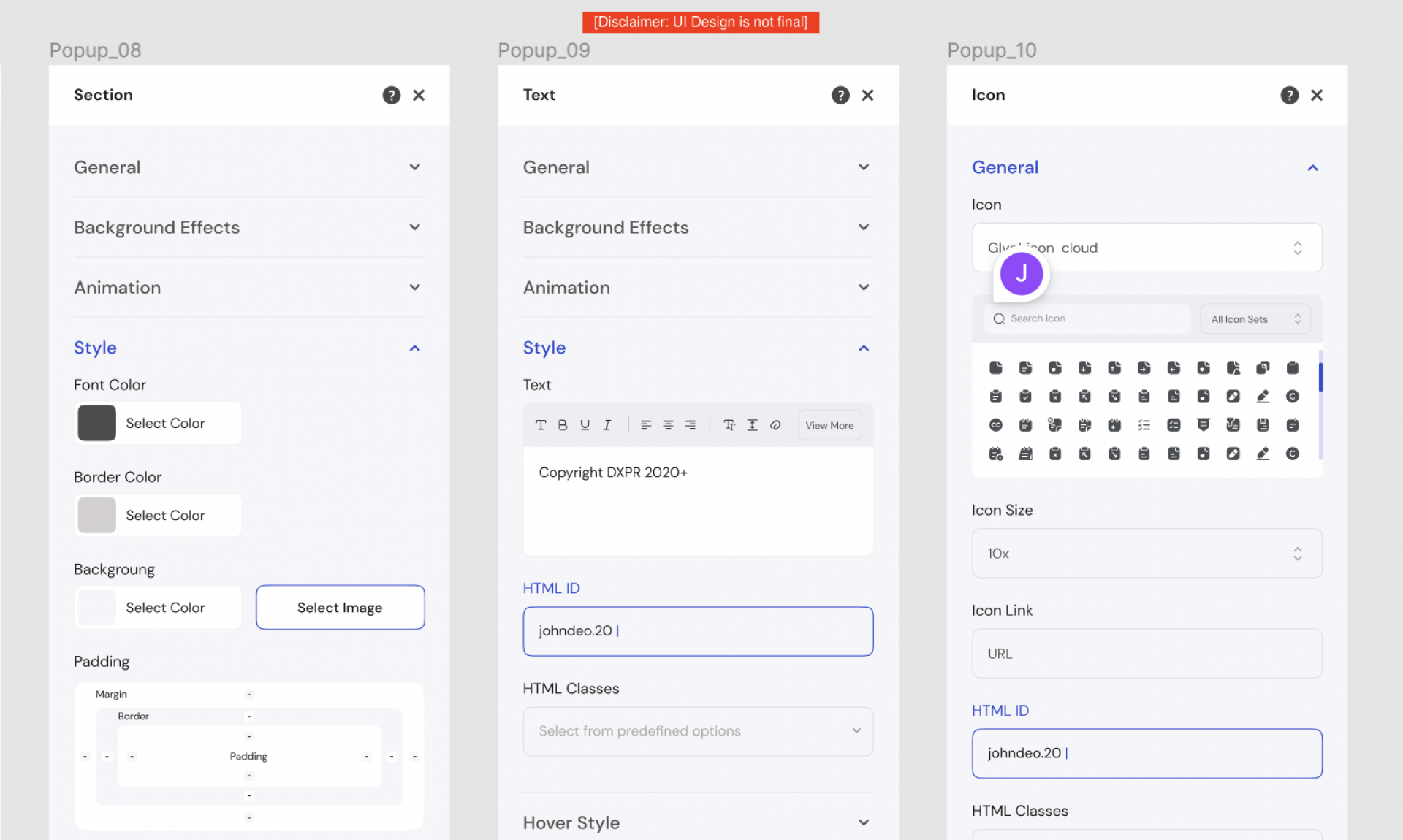Open help icon in Section popup
This screenshot has width=1403, height=840.
click(392, 95)
